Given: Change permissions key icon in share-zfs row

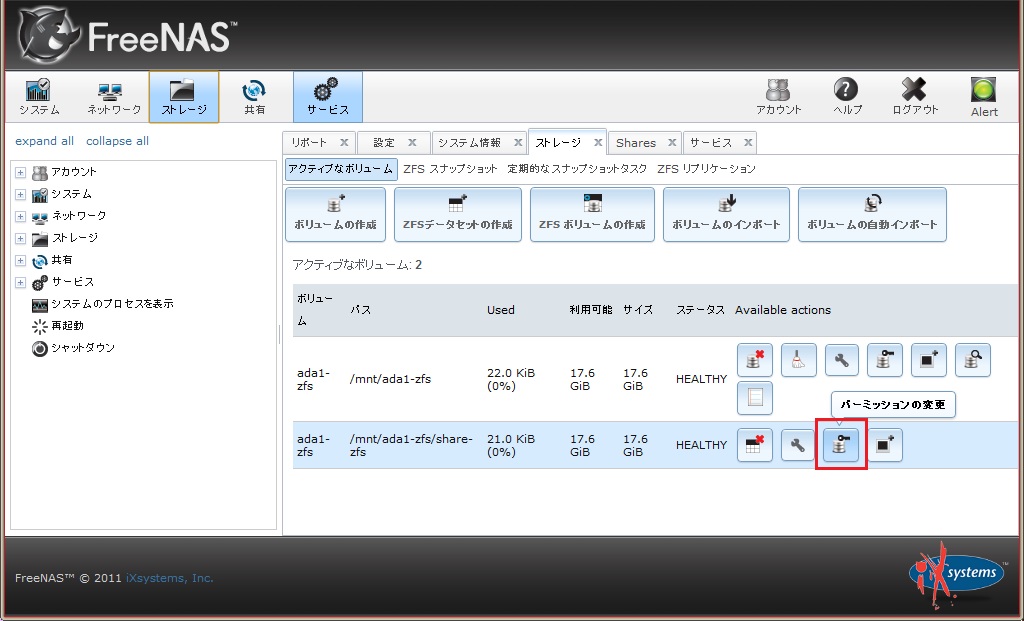Looking at the screenshot, I should (x=841, y=445).
